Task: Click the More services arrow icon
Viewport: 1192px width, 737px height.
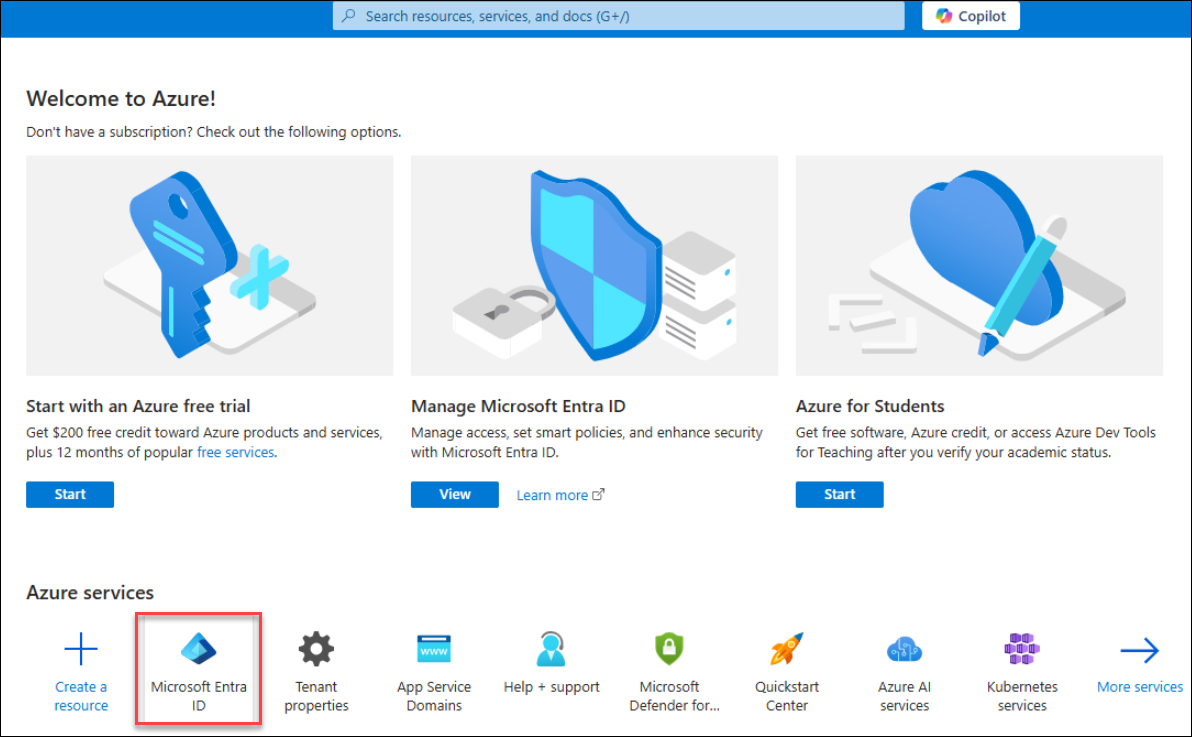Action: [x=1140, y=650]
